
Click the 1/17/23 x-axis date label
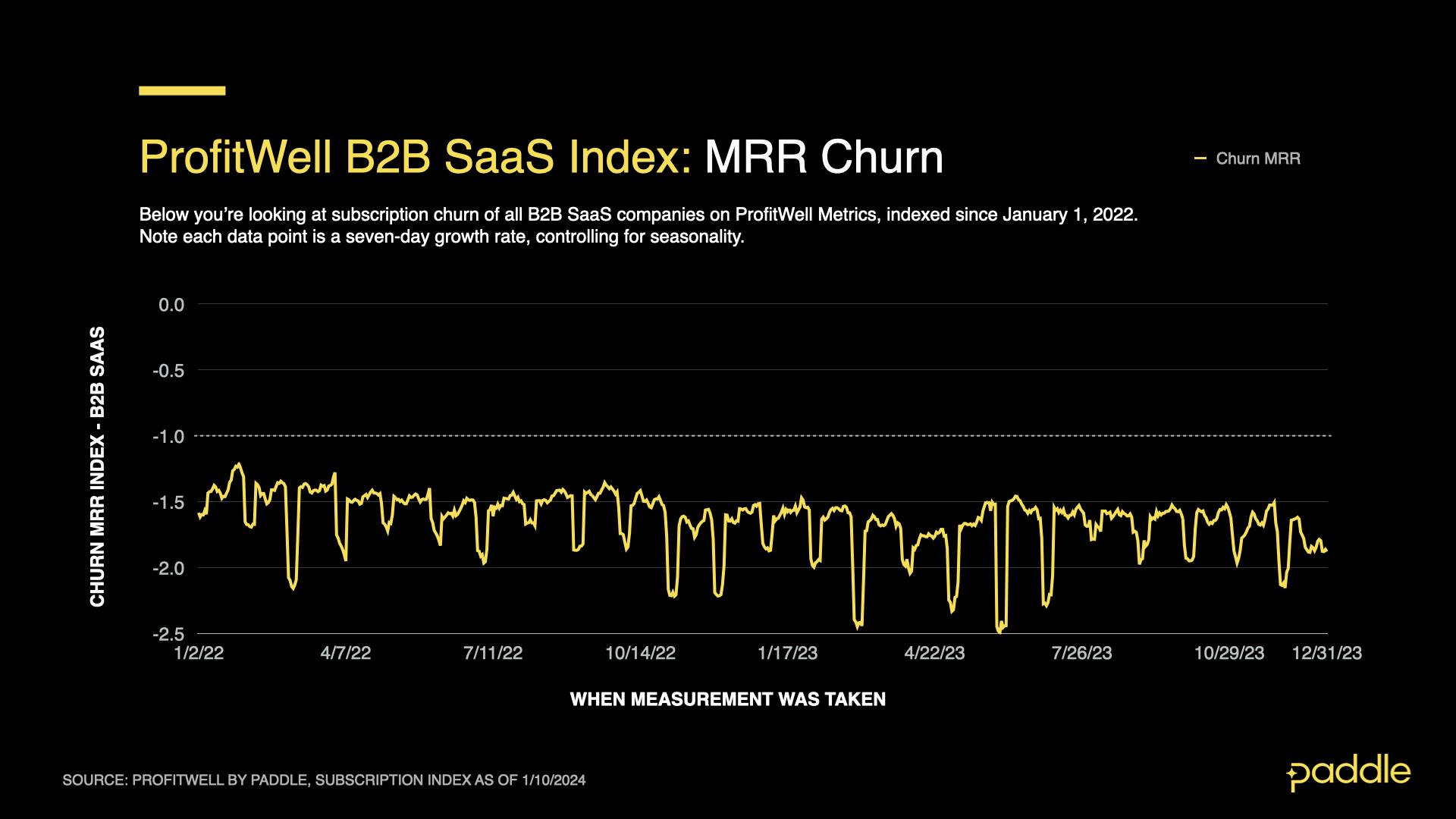[787, 654]
